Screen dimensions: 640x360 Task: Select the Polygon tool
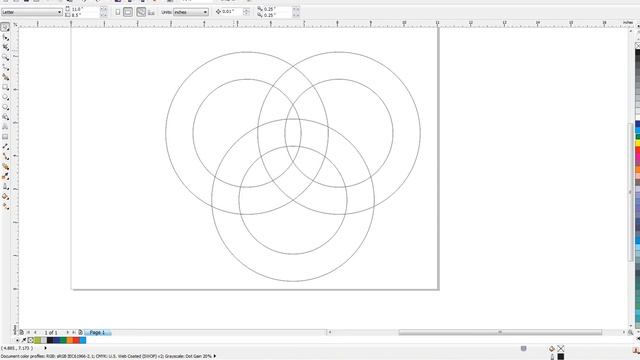point(5,107)
